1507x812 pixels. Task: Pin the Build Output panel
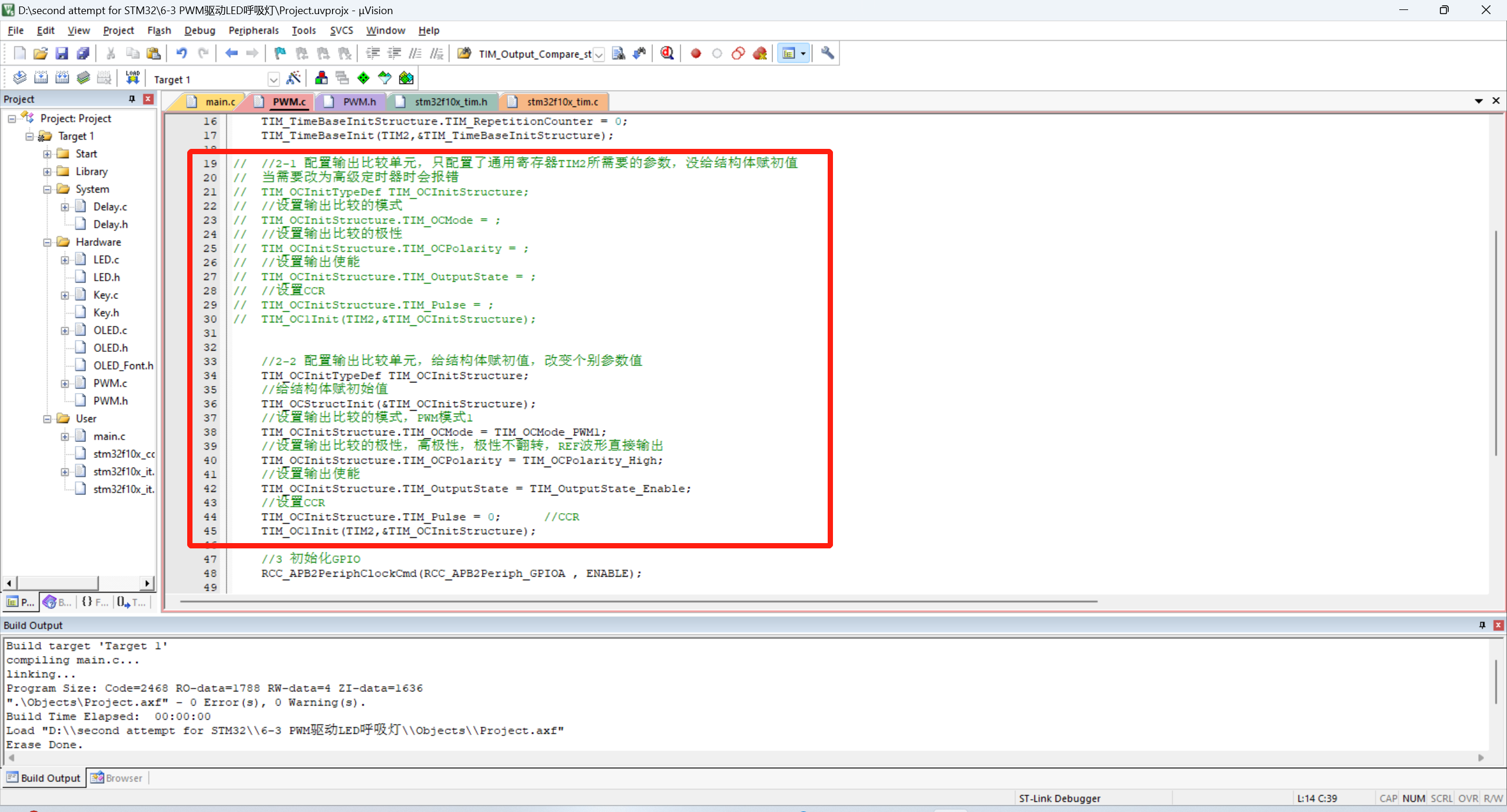[x=1482, y=625]
